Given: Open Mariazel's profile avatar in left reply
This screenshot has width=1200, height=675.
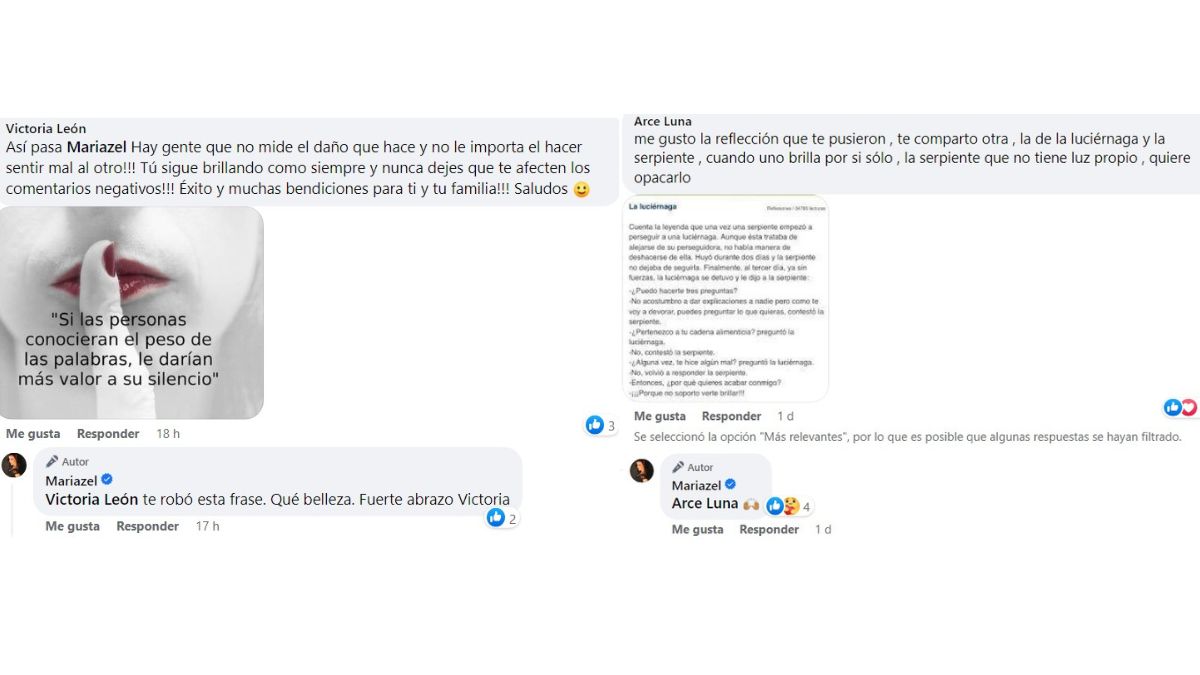Looking at the screenshot, I should pos(14,465).
